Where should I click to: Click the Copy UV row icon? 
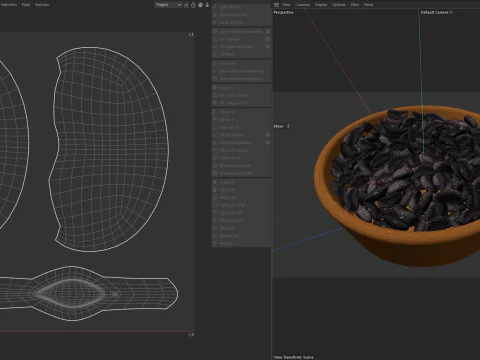[215, 182]
